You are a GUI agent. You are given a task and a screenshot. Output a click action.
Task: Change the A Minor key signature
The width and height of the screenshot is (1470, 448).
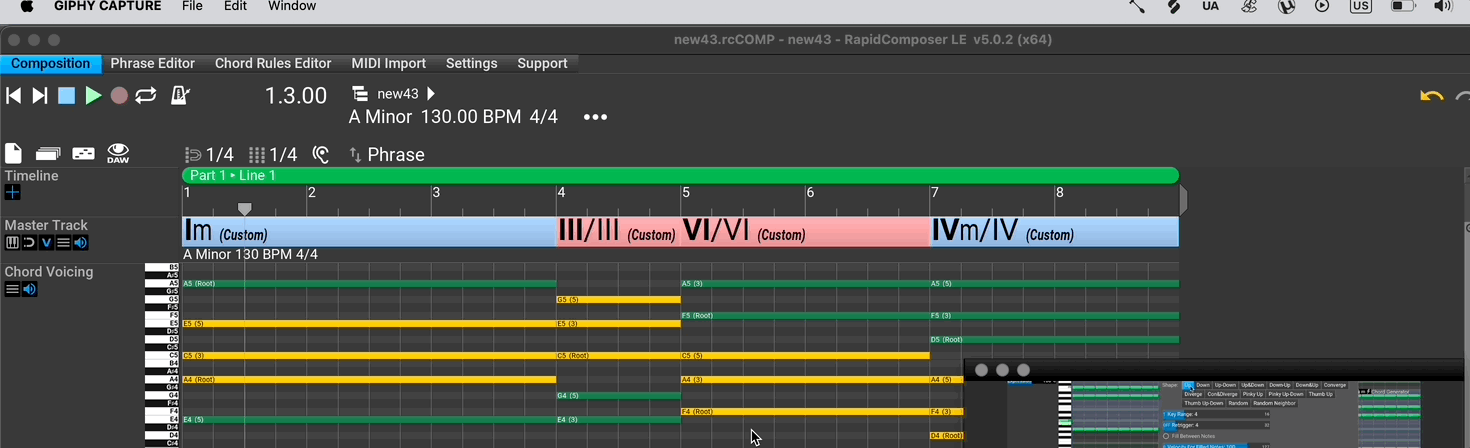(380, 117)
